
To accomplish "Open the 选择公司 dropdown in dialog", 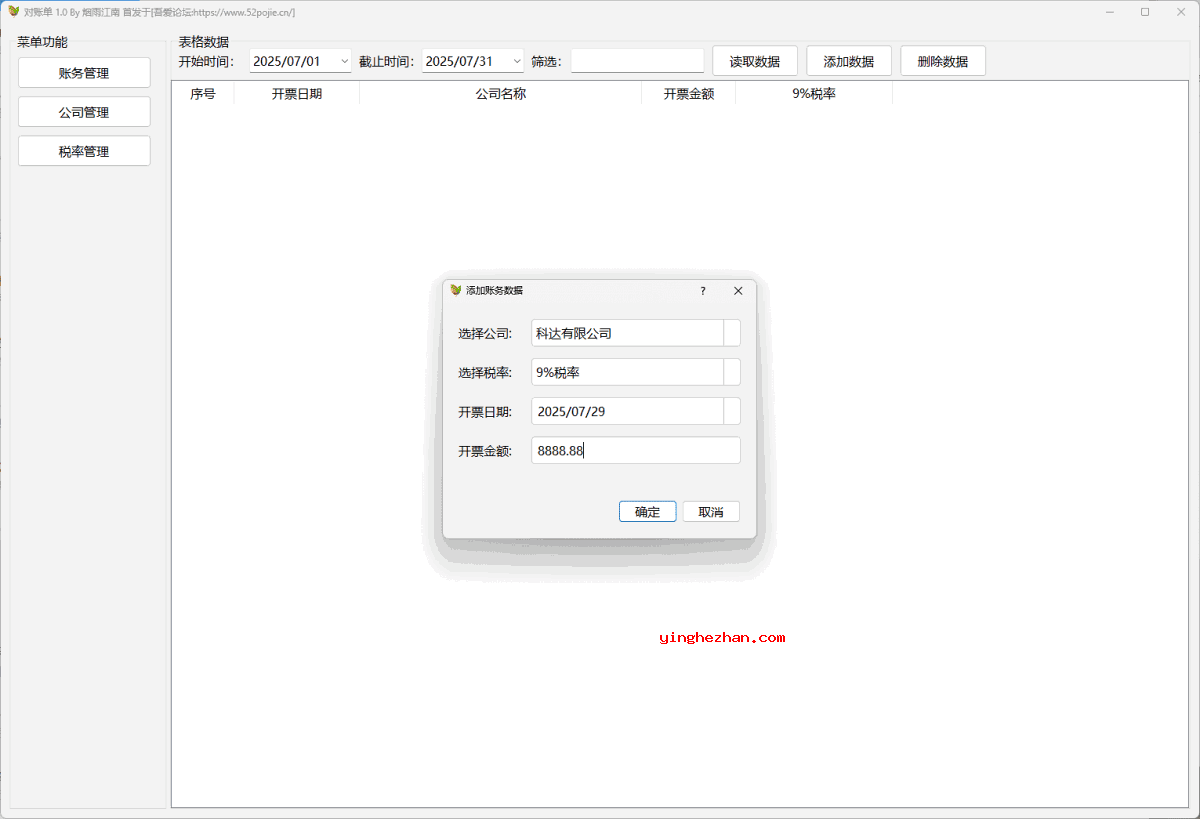I will pyautogui.click(x=732, y=333).
